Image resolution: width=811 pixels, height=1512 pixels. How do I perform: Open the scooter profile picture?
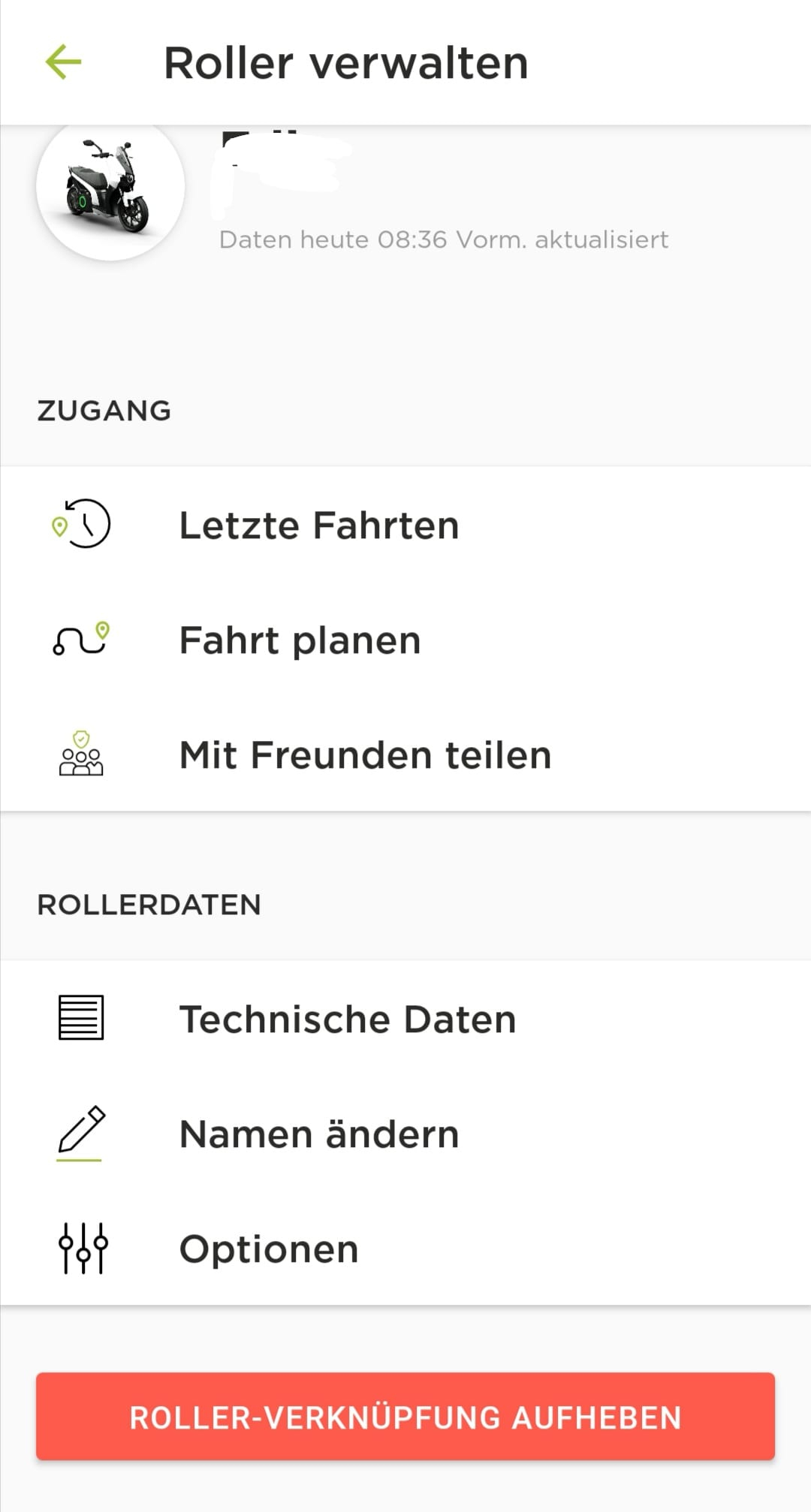pos(110,188)
